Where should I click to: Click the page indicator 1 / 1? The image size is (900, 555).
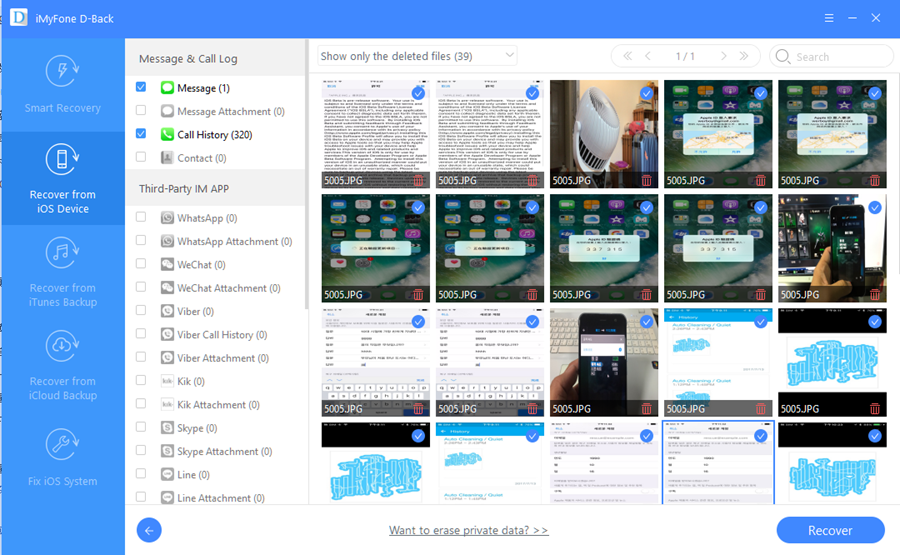685,56
